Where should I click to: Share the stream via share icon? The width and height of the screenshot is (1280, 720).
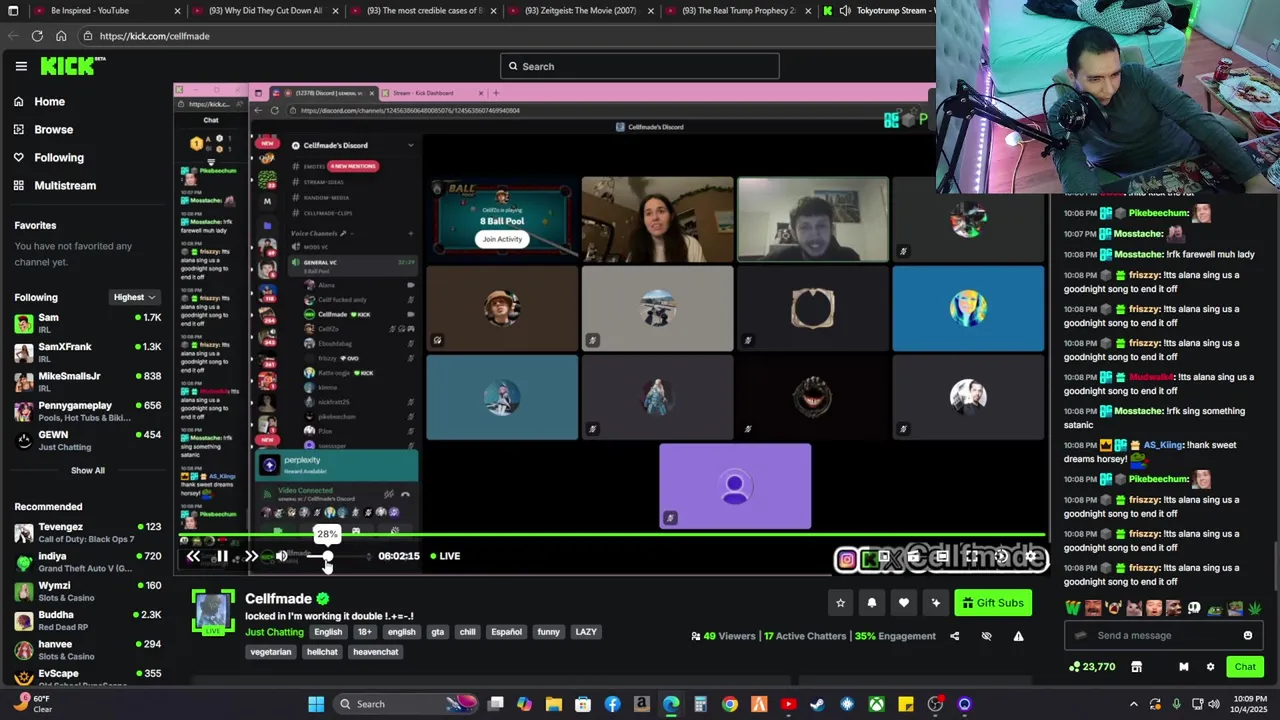[x=954, y=636]
